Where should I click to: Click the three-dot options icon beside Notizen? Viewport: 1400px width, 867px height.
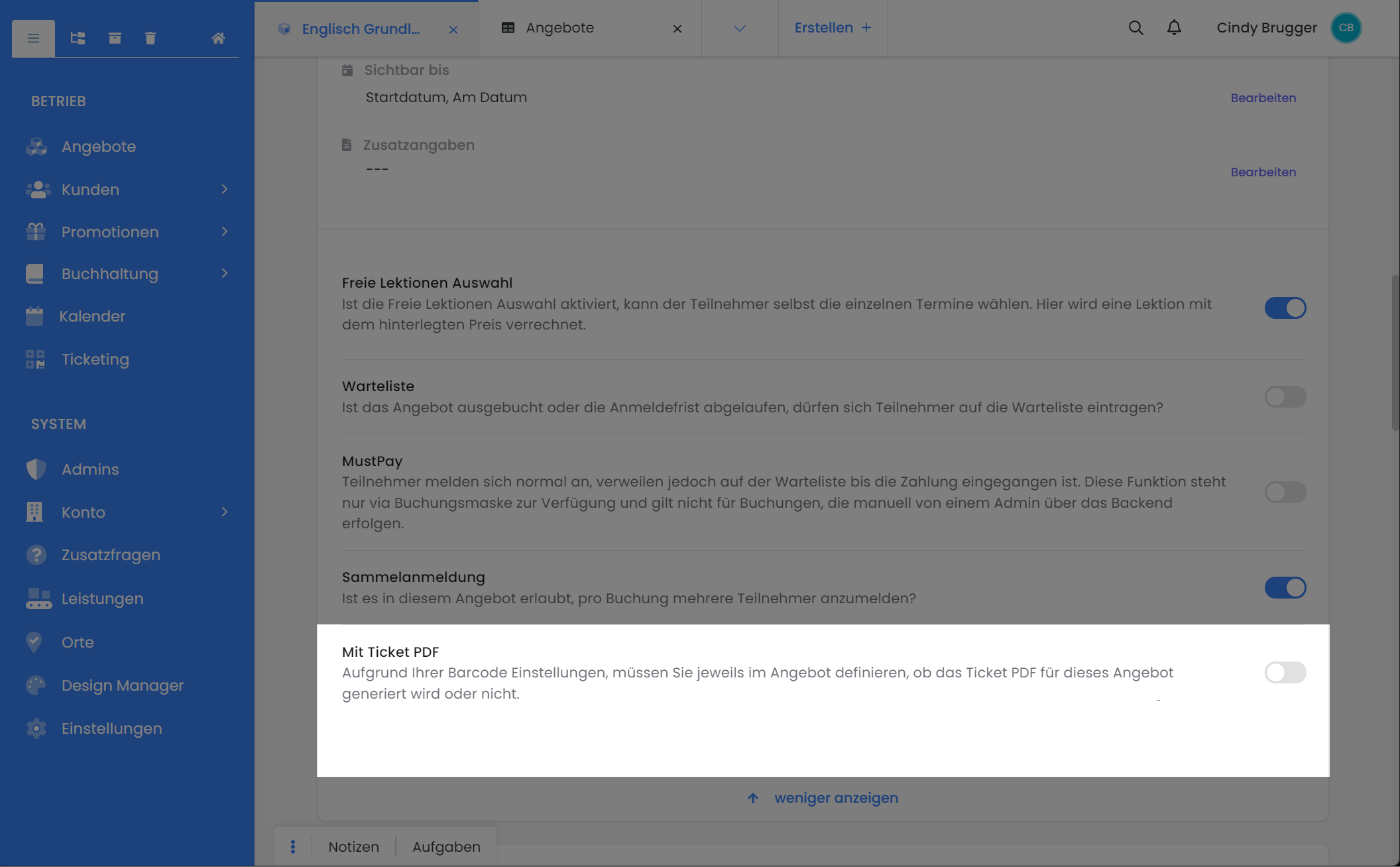point(293,846)
